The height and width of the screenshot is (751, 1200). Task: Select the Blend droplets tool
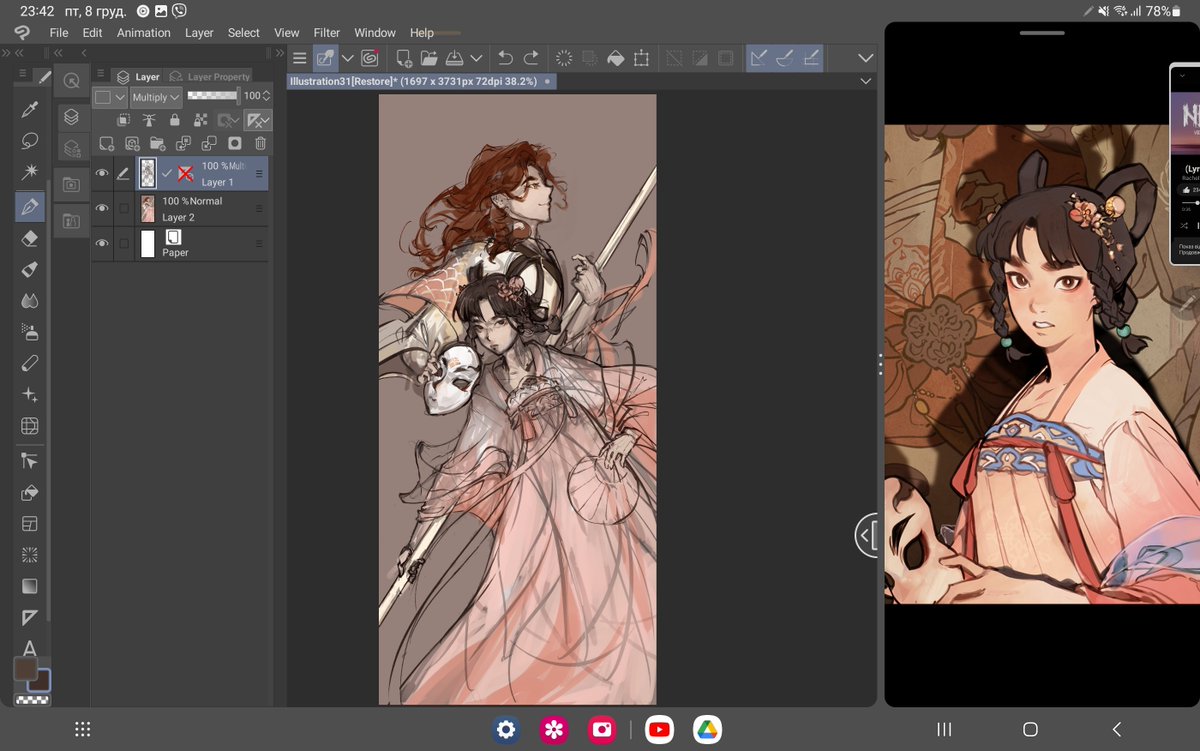coord(30,301)
